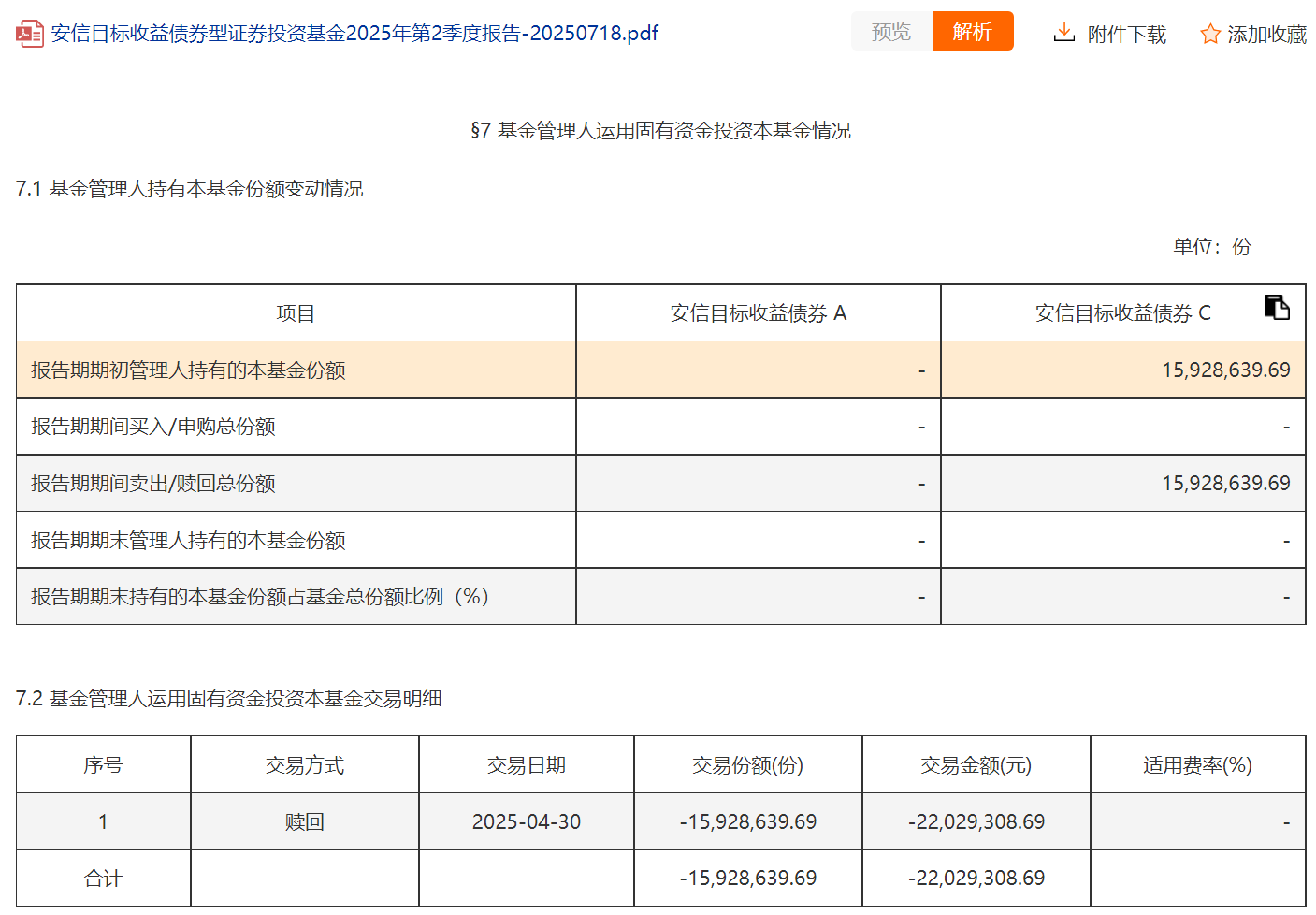Viewport: 1316px width, 915px height.
Task: Click the 交易份额(份) column header
Action: pos(748,765)
